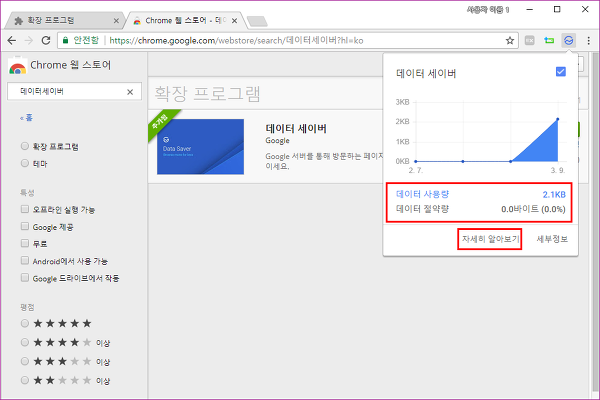This screenshot has width=600, height=400.
Task: Open the Data Saver extension icon in toolbar
Action: 569,40
